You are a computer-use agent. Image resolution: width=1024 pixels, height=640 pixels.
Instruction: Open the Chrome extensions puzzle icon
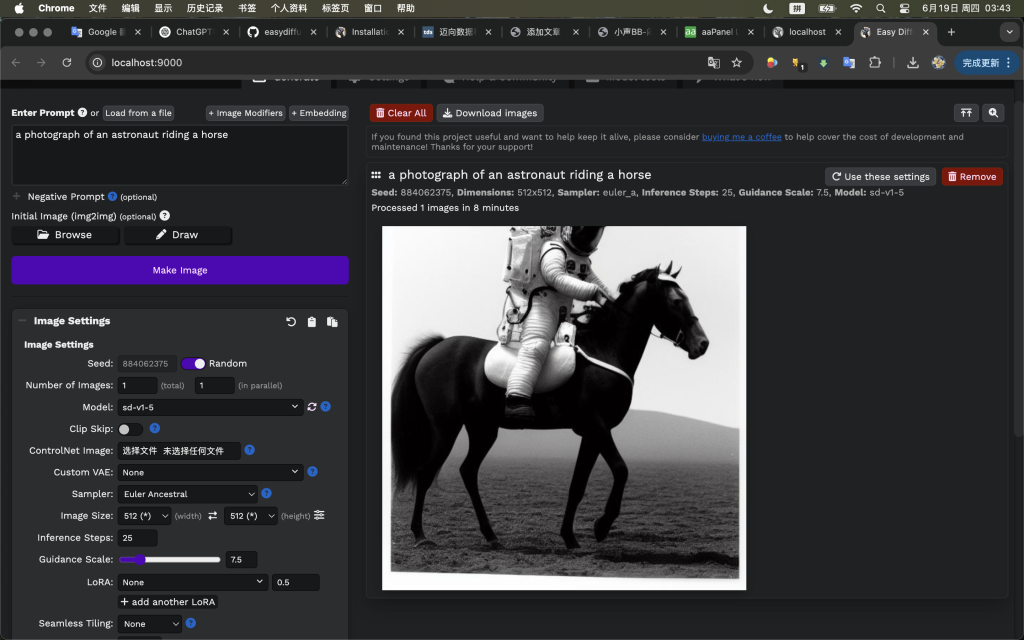click(x=875, y=63)
